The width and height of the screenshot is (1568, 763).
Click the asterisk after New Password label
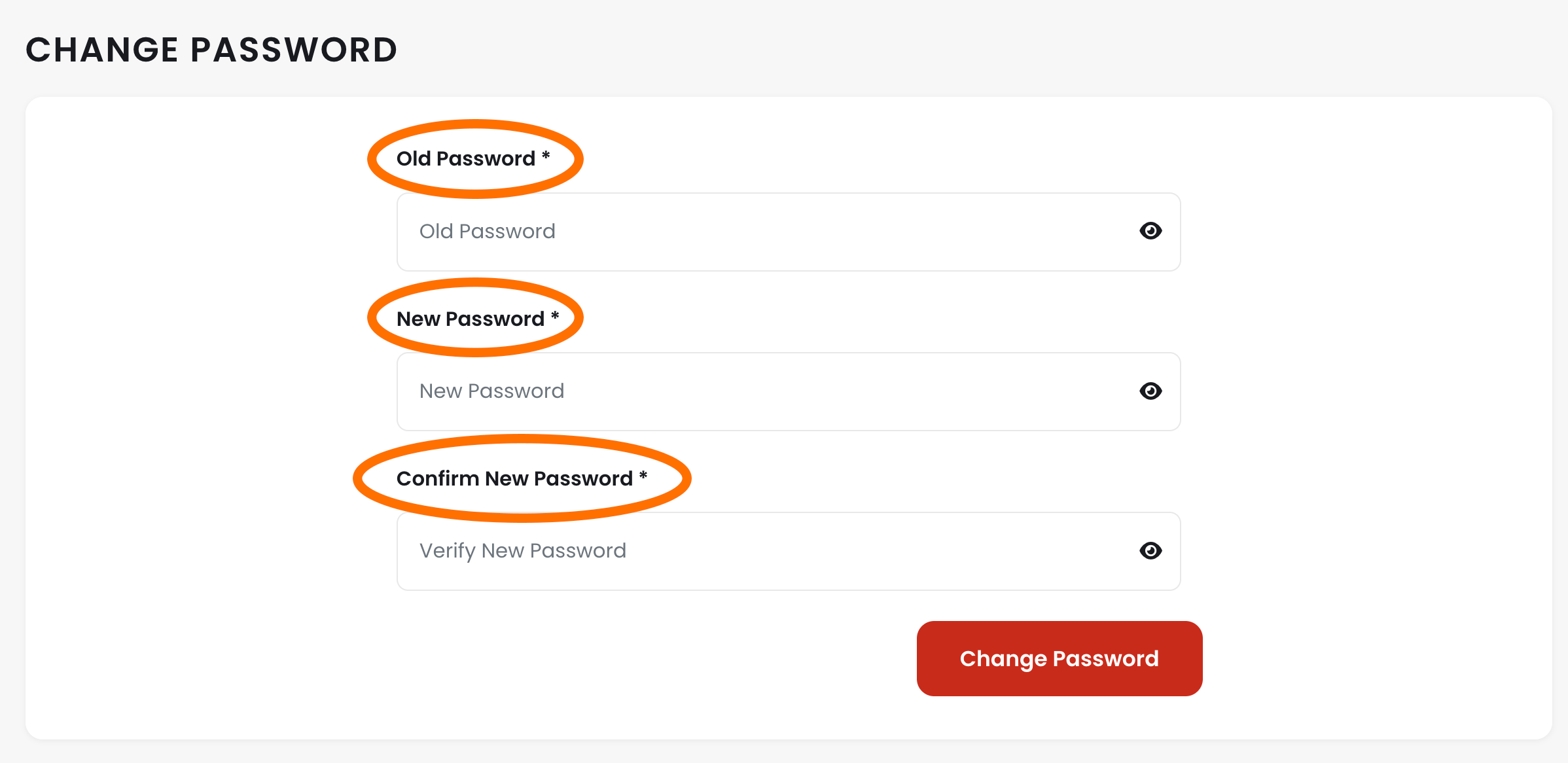pyautogui.click(x=555, y=316)
